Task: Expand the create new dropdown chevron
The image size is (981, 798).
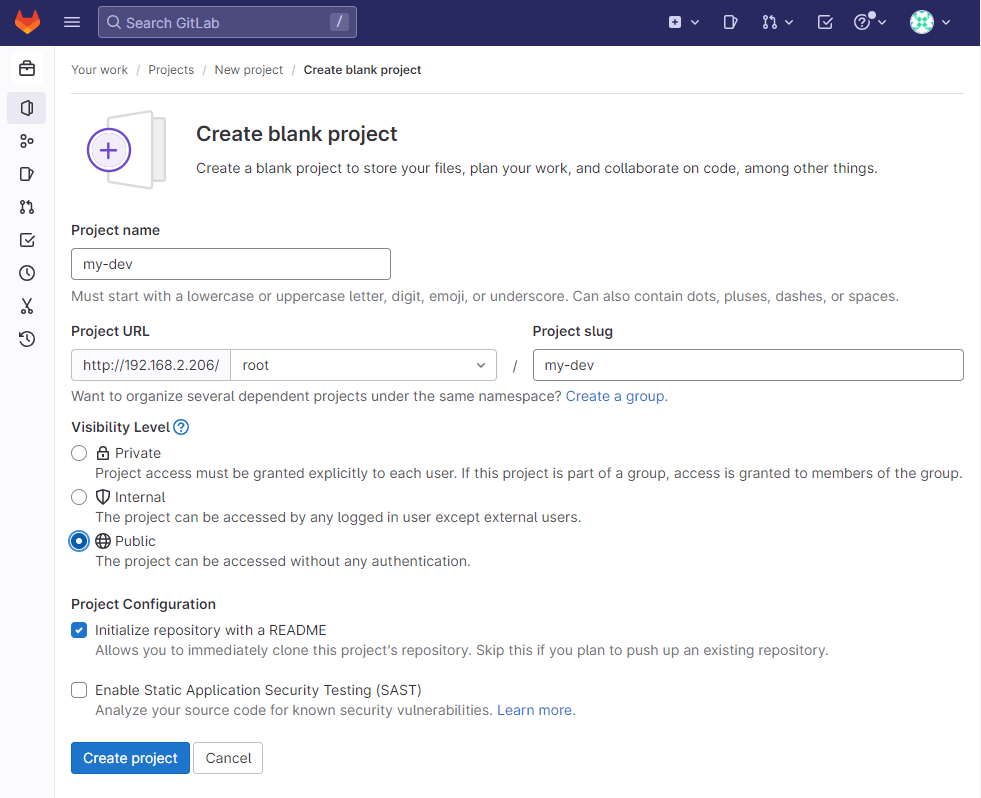Action: [x=694, y=23]
